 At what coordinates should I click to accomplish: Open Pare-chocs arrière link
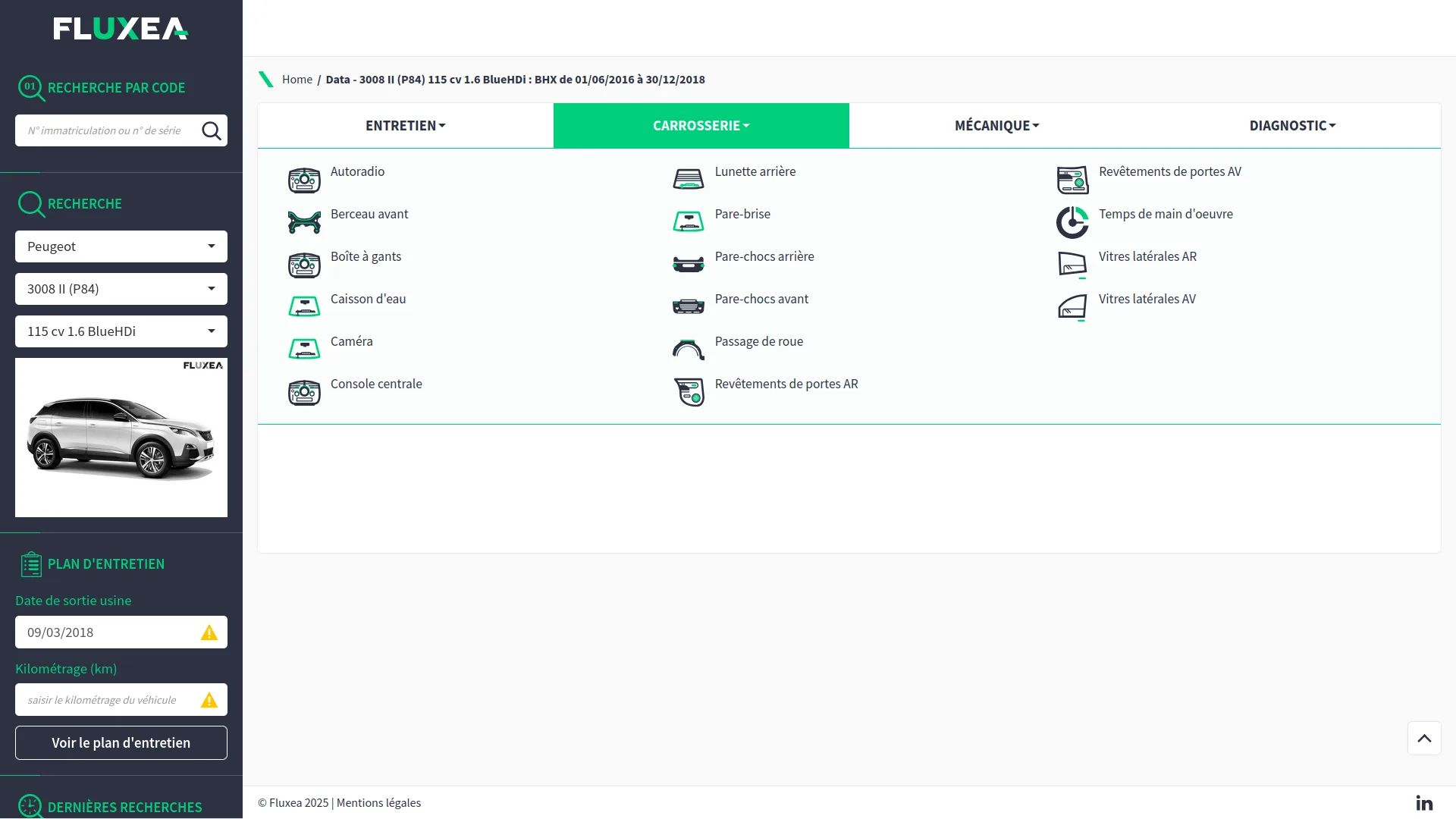click(x=764, y=256)
